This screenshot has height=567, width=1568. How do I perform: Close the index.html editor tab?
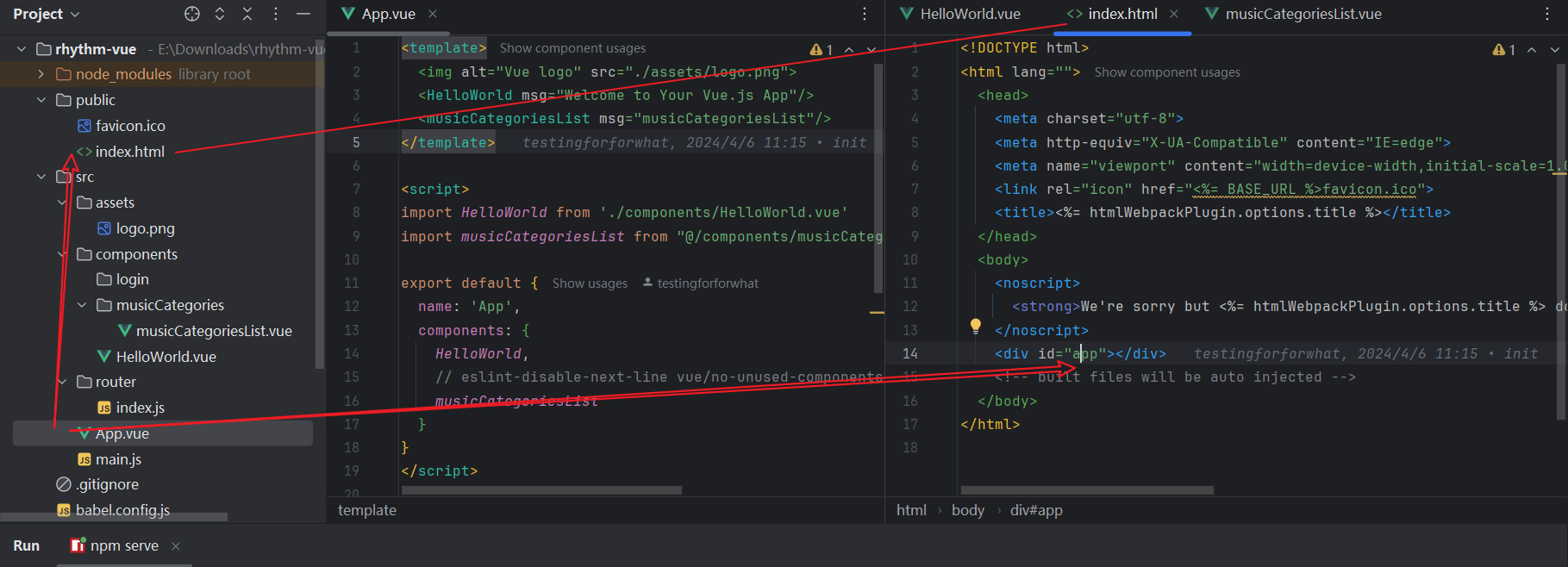tap(1174, 14)
